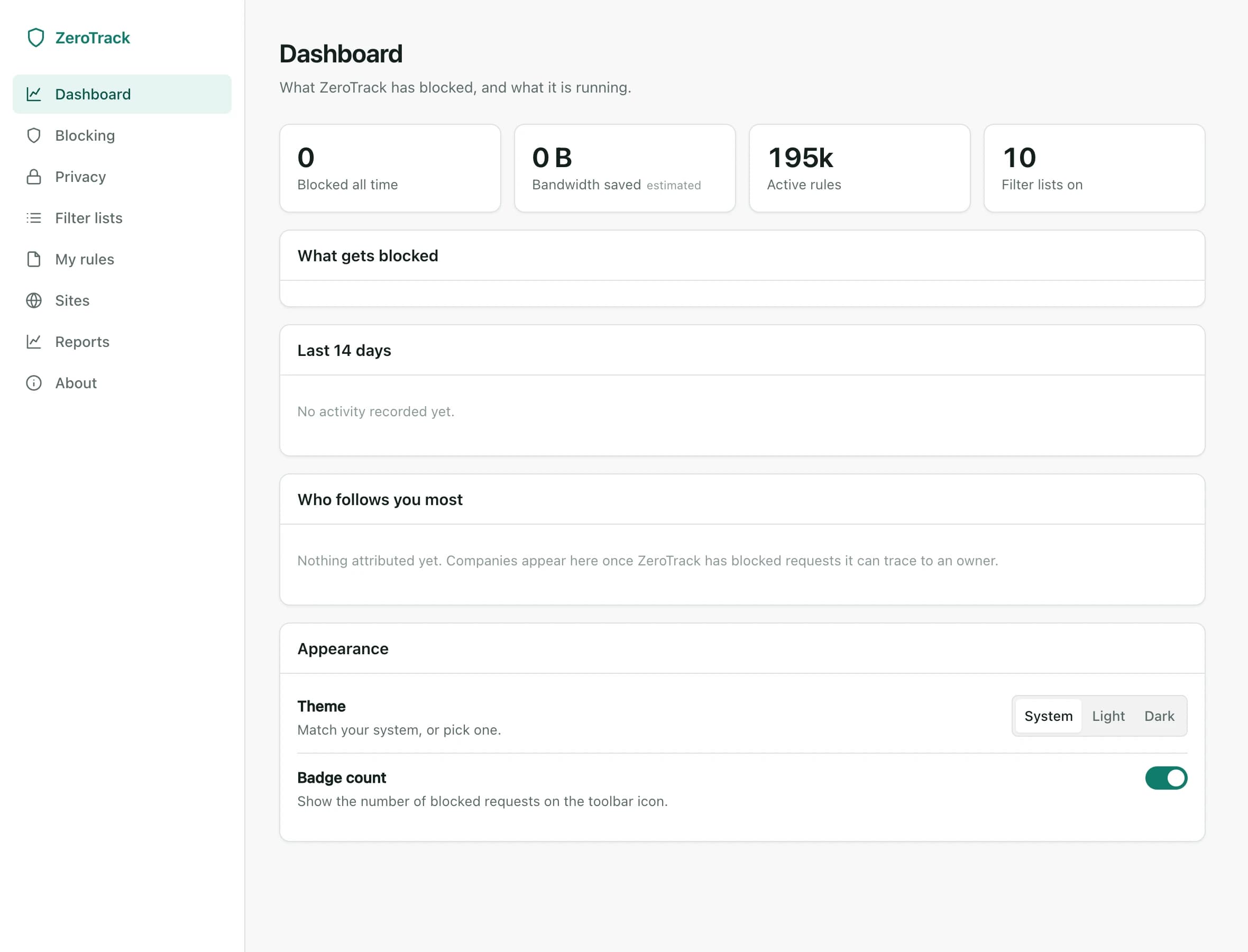
Task: Open Privacy settings
Action: pos(122,177)
